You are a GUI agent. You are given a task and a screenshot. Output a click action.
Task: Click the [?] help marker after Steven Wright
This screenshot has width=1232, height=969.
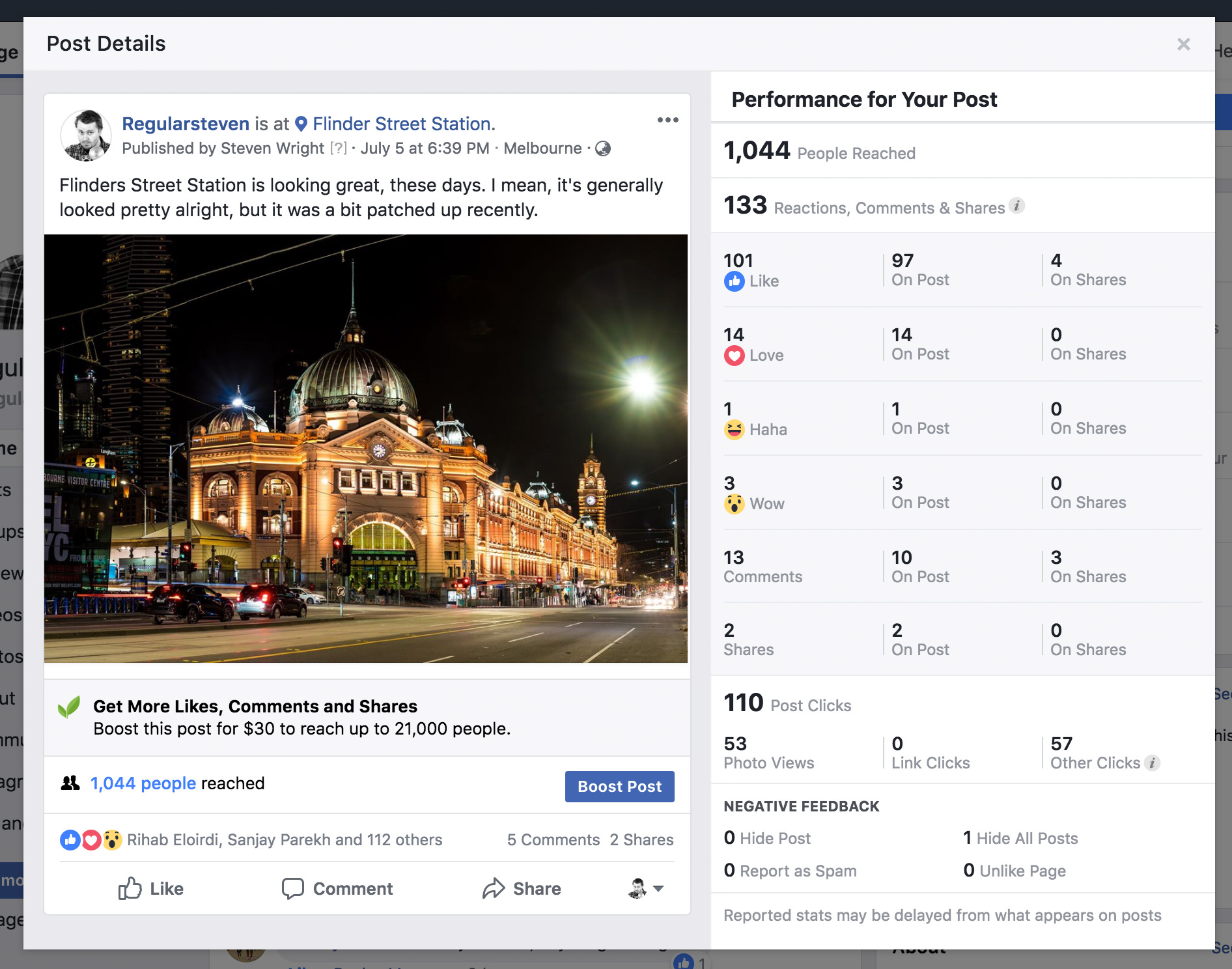click(x=338, y=148)
